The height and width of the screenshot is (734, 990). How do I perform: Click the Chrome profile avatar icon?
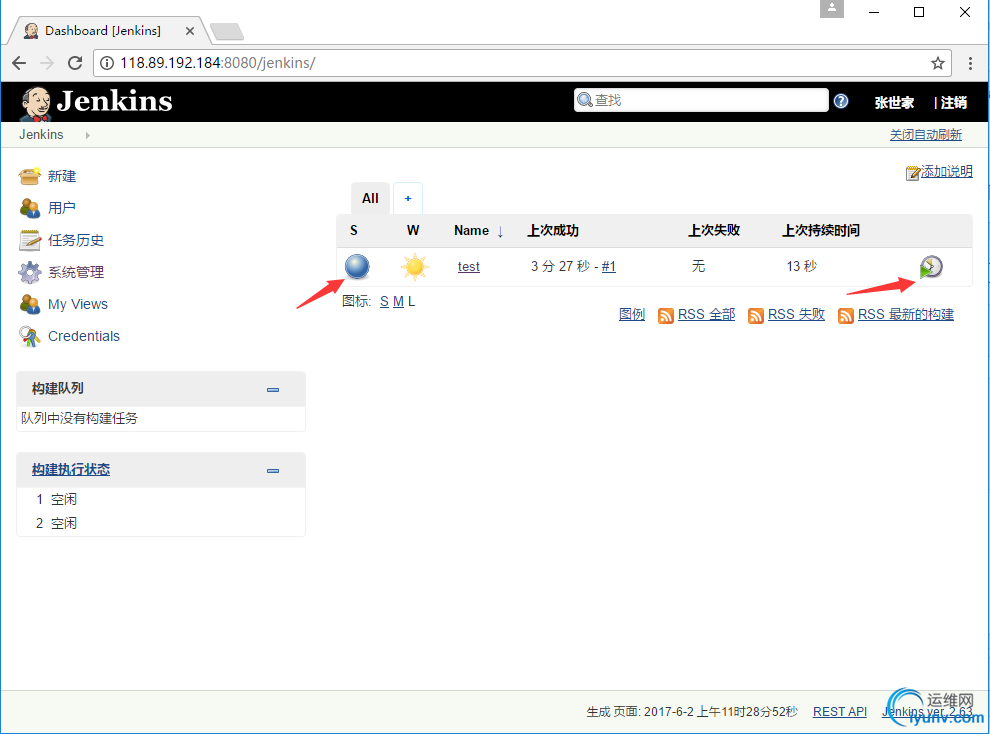point(832,9)
